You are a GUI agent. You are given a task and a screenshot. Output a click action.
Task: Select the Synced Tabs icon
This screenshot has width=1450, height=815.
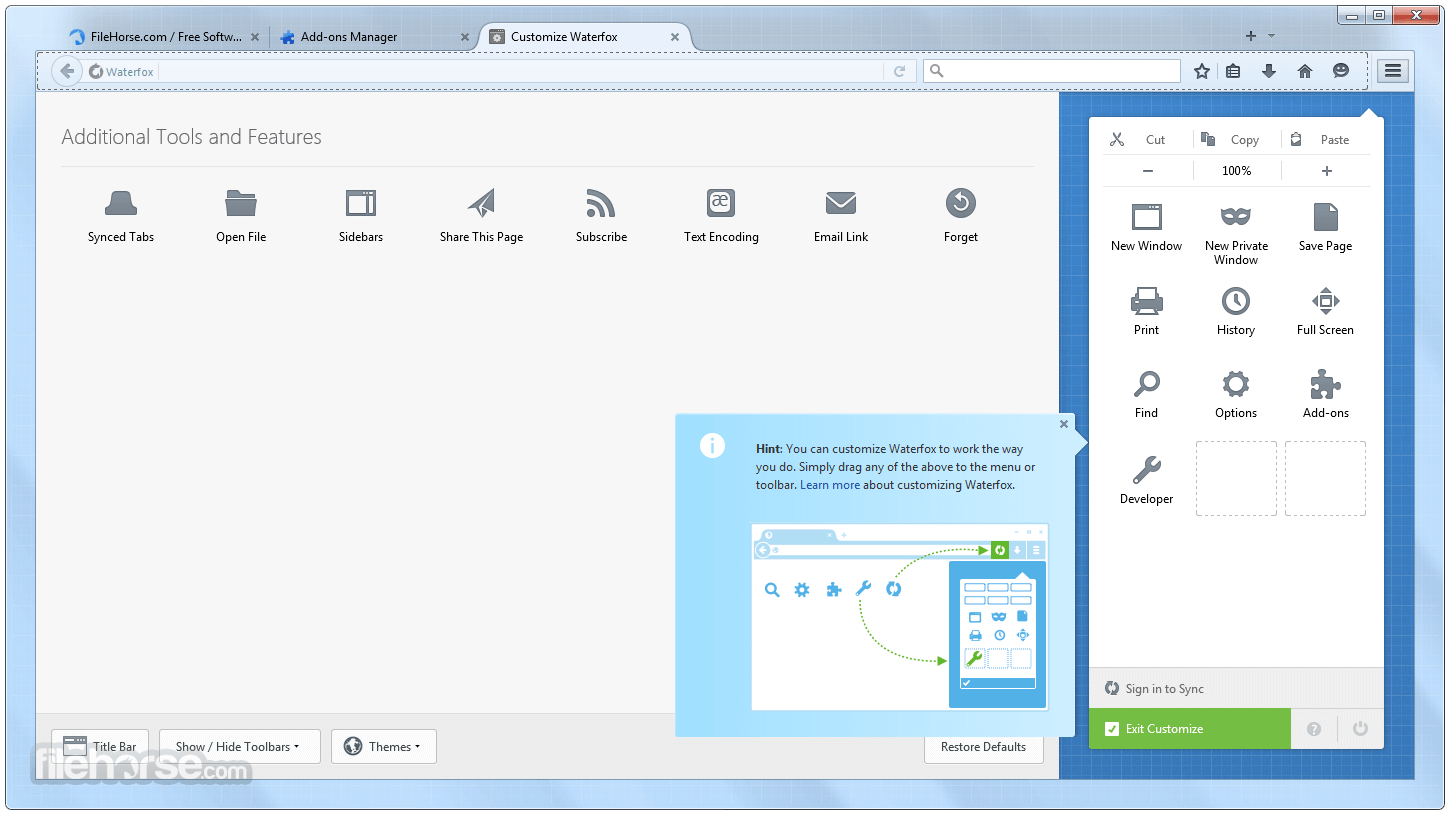click(121, 204)
